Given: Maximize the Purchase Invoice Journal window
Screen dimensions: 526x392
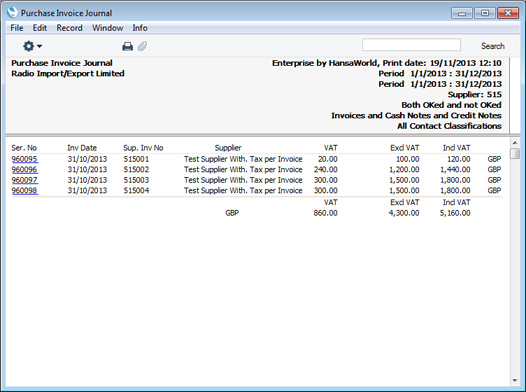Looking at the screenshot, I should click(485, 13).
